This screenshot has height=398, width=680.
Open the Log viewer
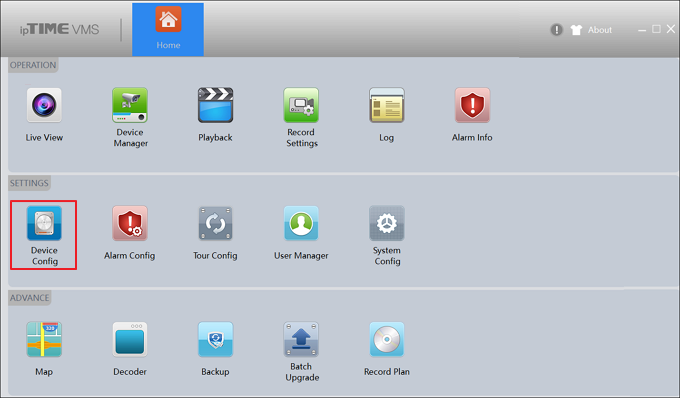coord(387,105)
